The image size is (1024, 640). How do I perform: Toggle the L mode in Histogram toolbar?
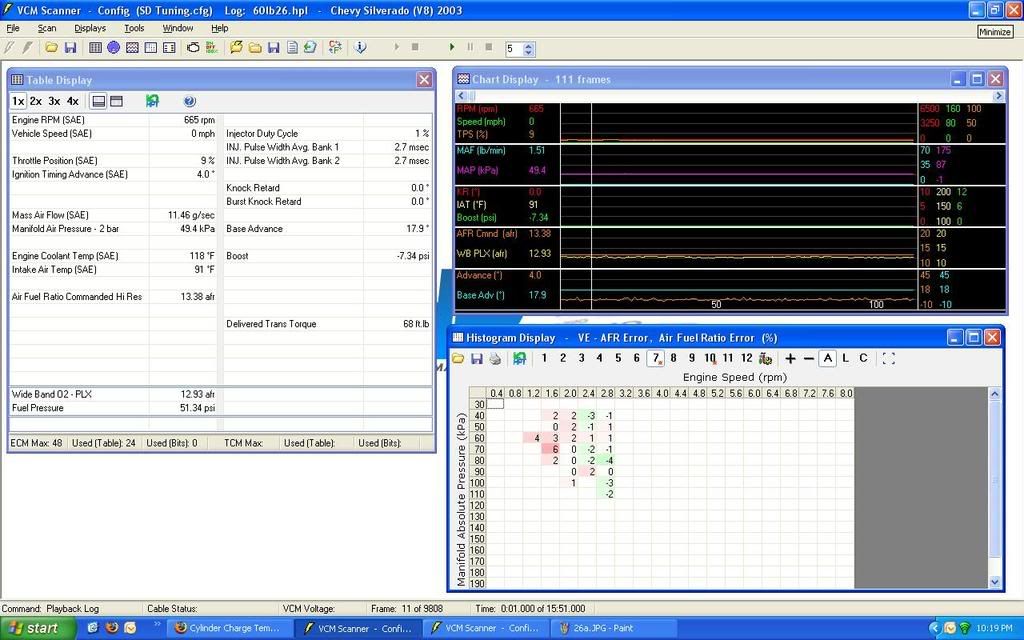point(845,358)
